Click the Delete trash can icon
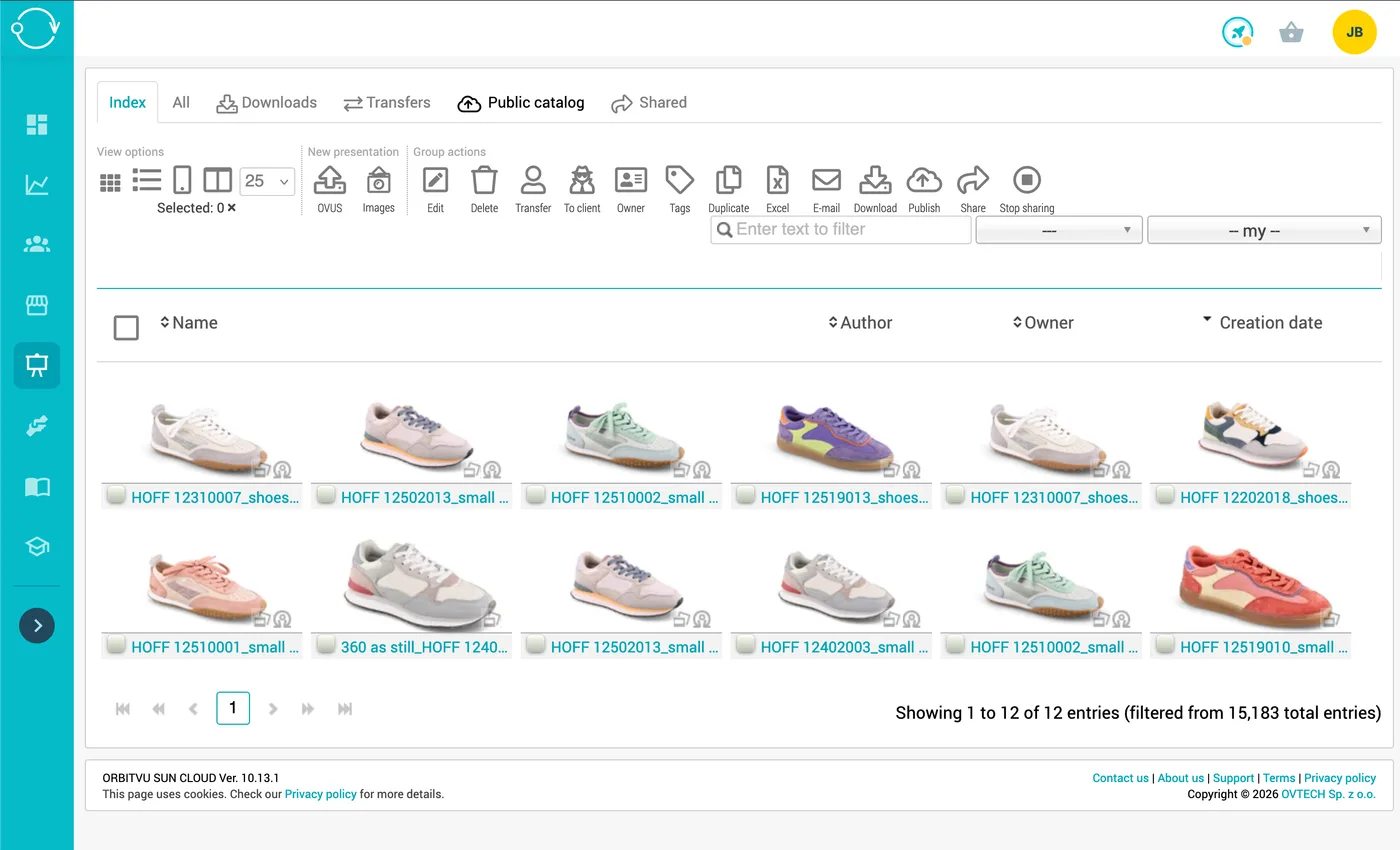This screenshot has height=850, width=1400. [x=484, y=181]
